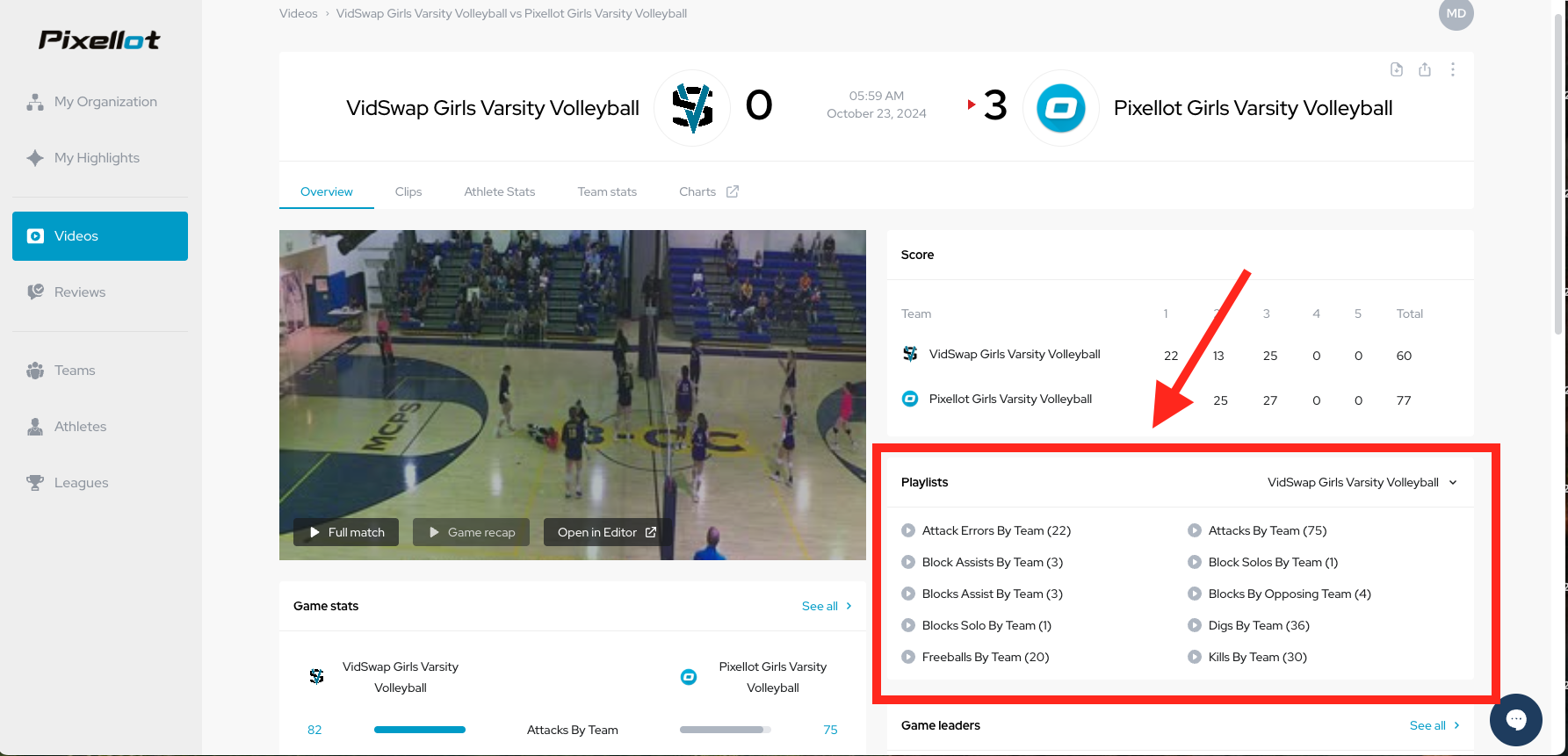Image resolution: width=1568 pixels, height=756 pixels.
Task: Click the share icon in header
Action: point(1425,69)
